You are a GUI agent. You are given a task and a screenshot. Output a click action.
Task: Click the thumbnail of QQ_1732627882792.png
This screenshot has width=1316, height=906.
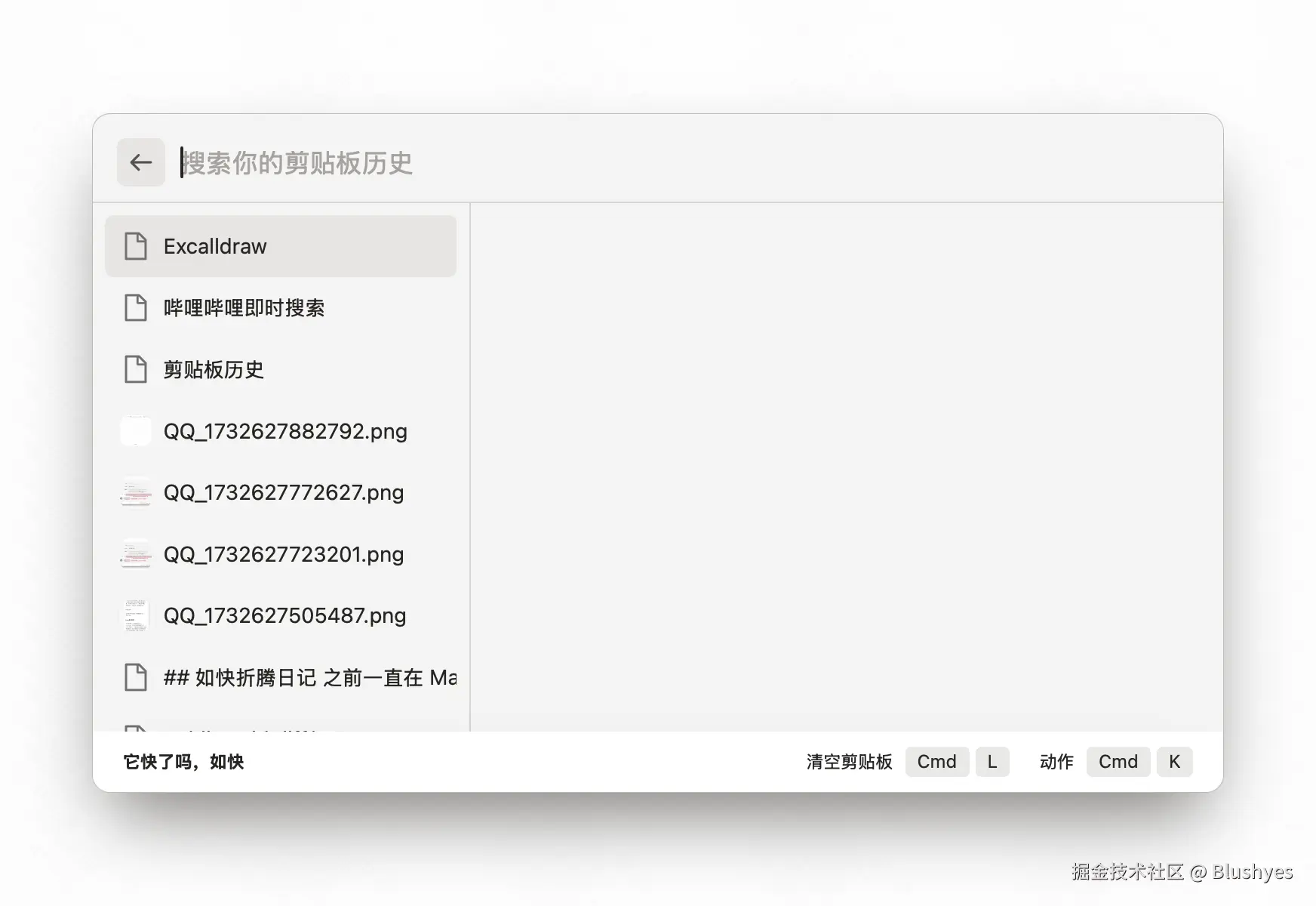click(136, 430)
